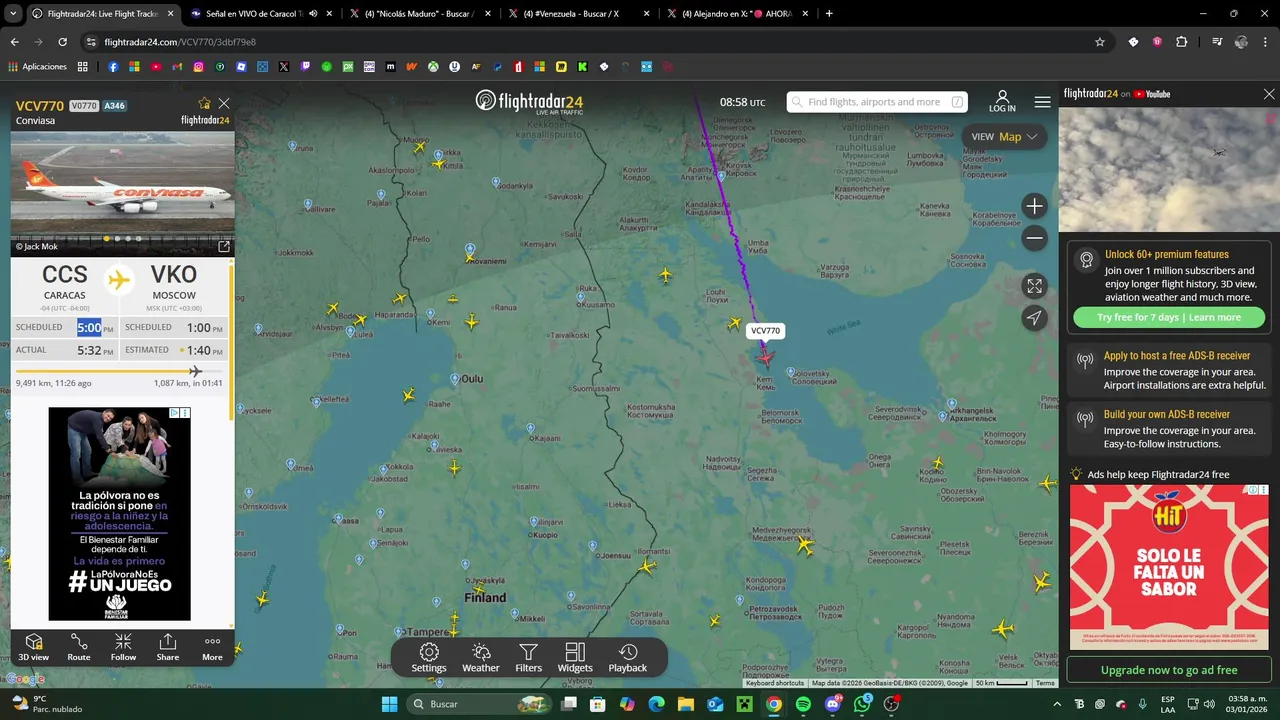The height and width of the screenshot is (720, 1280).
Task: Reload the current page
Action: coord(62,42)
